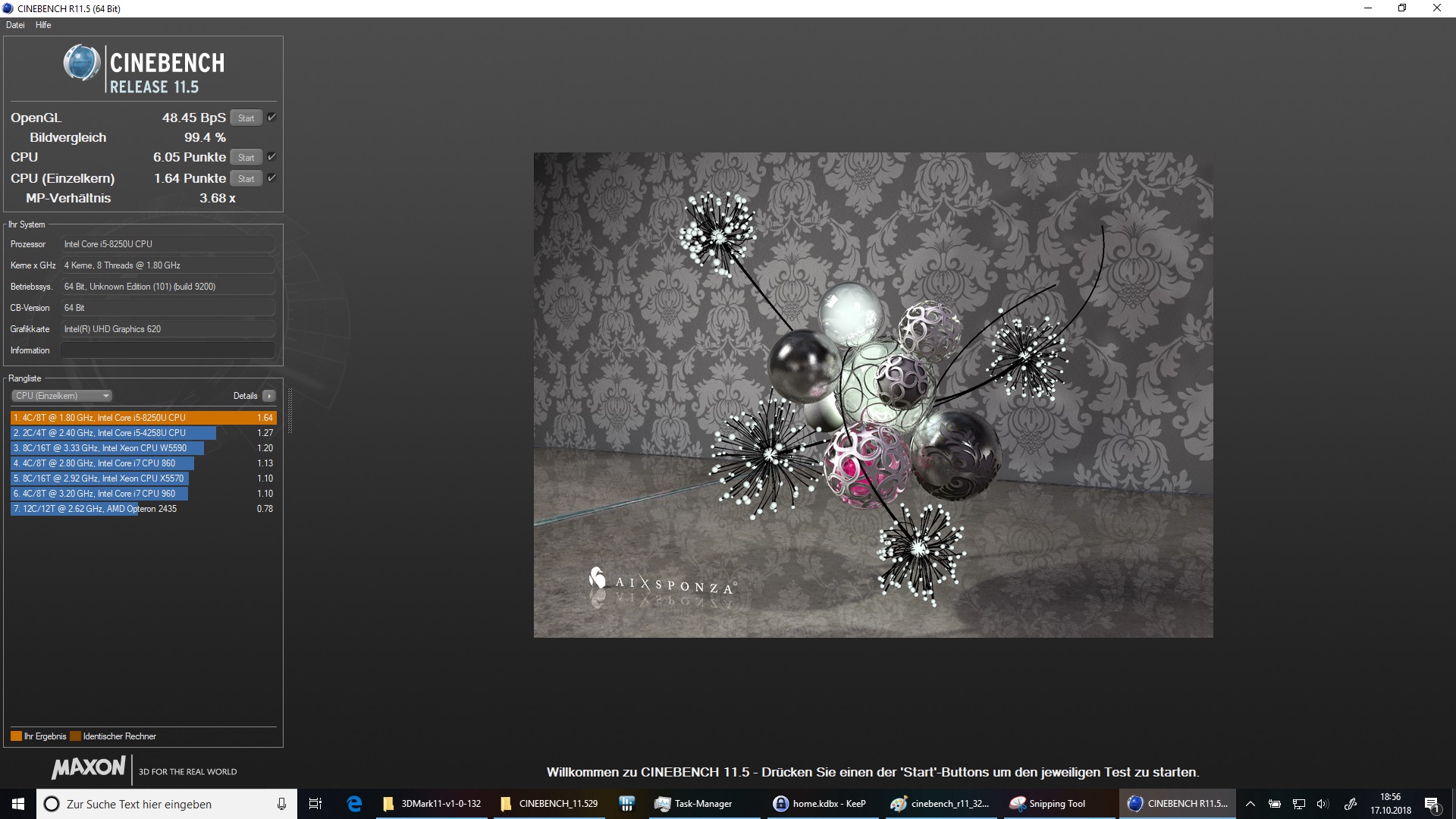This screenshot has width=1456, height=819.
Task: Click the panel resize grip handle
Action: tap(290, 410)
